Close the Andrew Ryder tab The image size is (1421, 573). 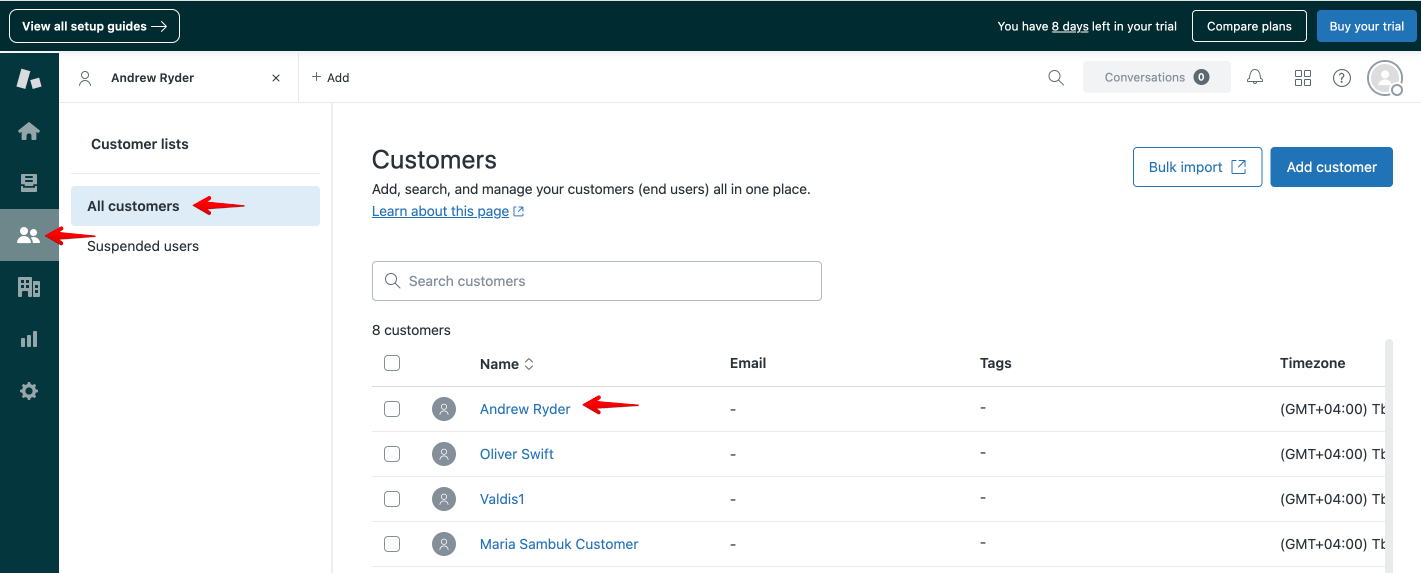(276, 78)
